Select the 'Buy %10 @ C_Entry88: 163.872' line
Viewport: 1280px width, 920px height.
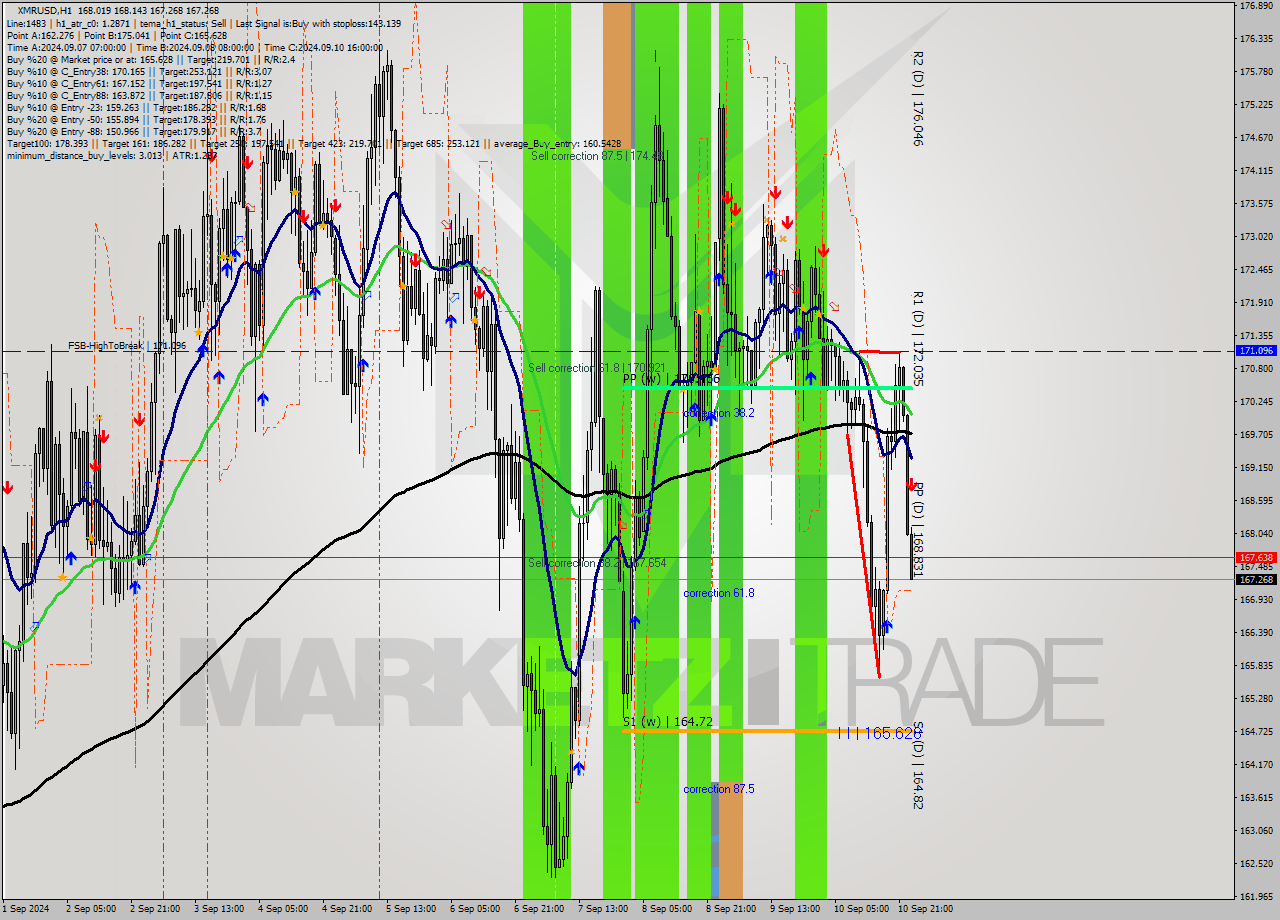tap(139, 95)
